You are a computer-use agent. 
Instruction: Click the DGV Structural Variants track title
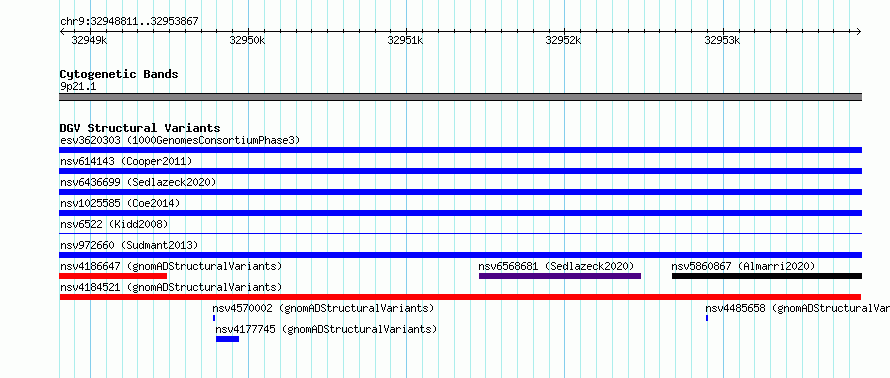(140, 128)
